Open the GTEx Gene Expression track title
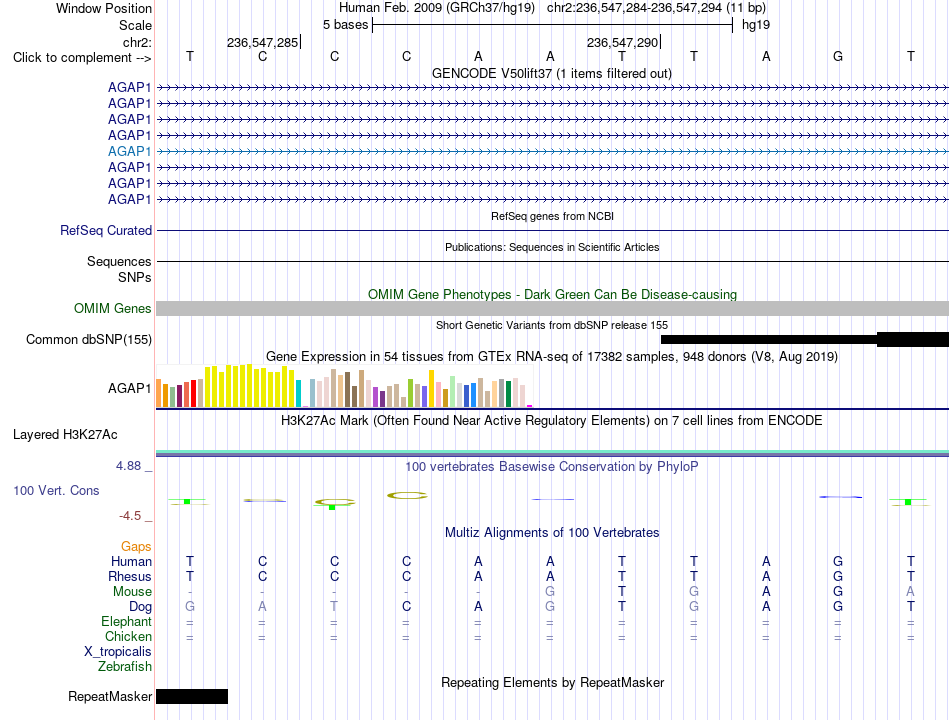This screenshot has width=950, height=720. [552, 356]
